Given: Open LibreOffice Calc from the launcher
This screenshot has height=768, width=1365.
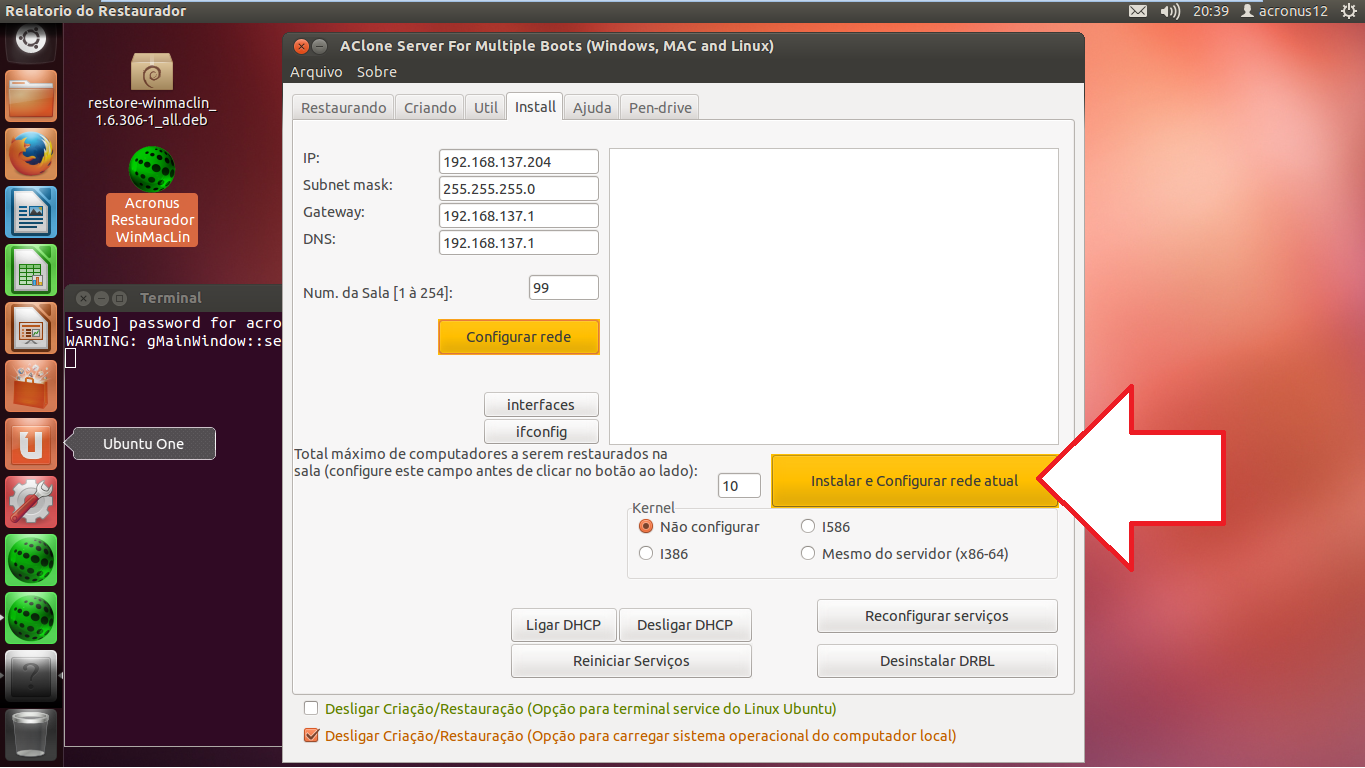Looking at the screenshot, I should tap(31, 270).
